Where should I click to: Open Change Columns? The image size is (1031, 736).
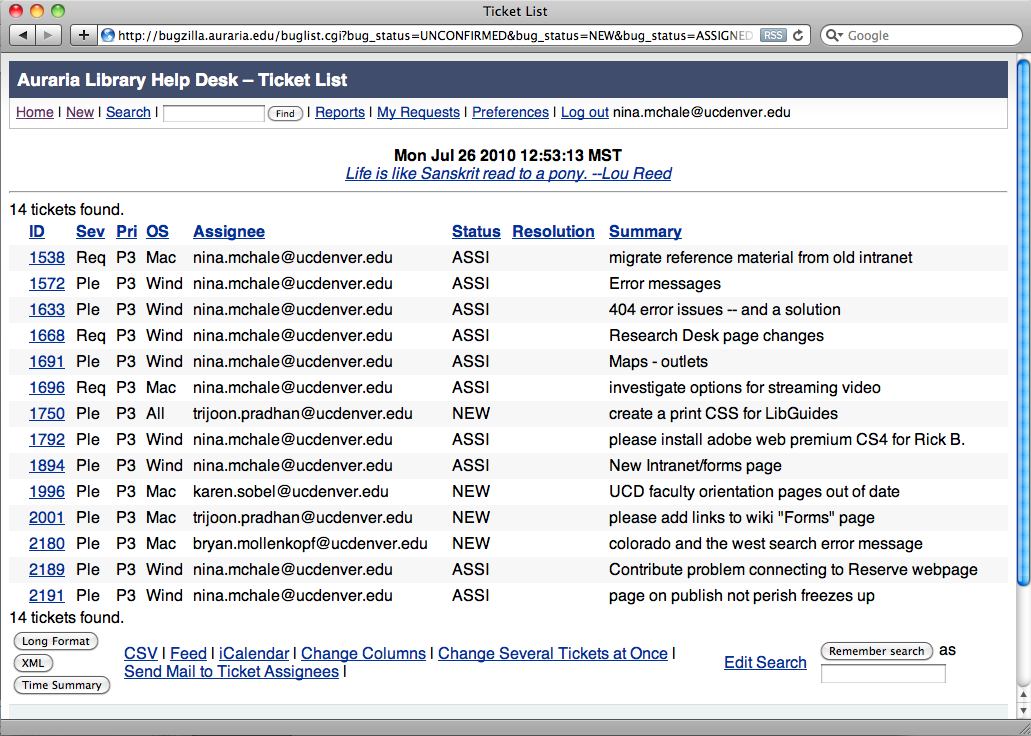click(363, 653)
